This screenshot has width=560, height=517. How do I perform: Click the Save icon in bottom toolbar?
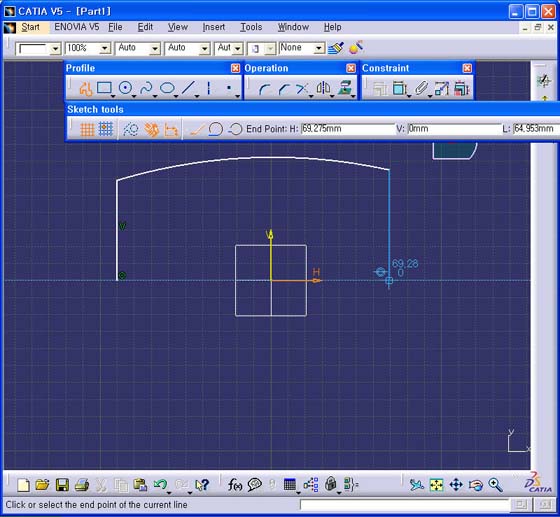[62, 485]
